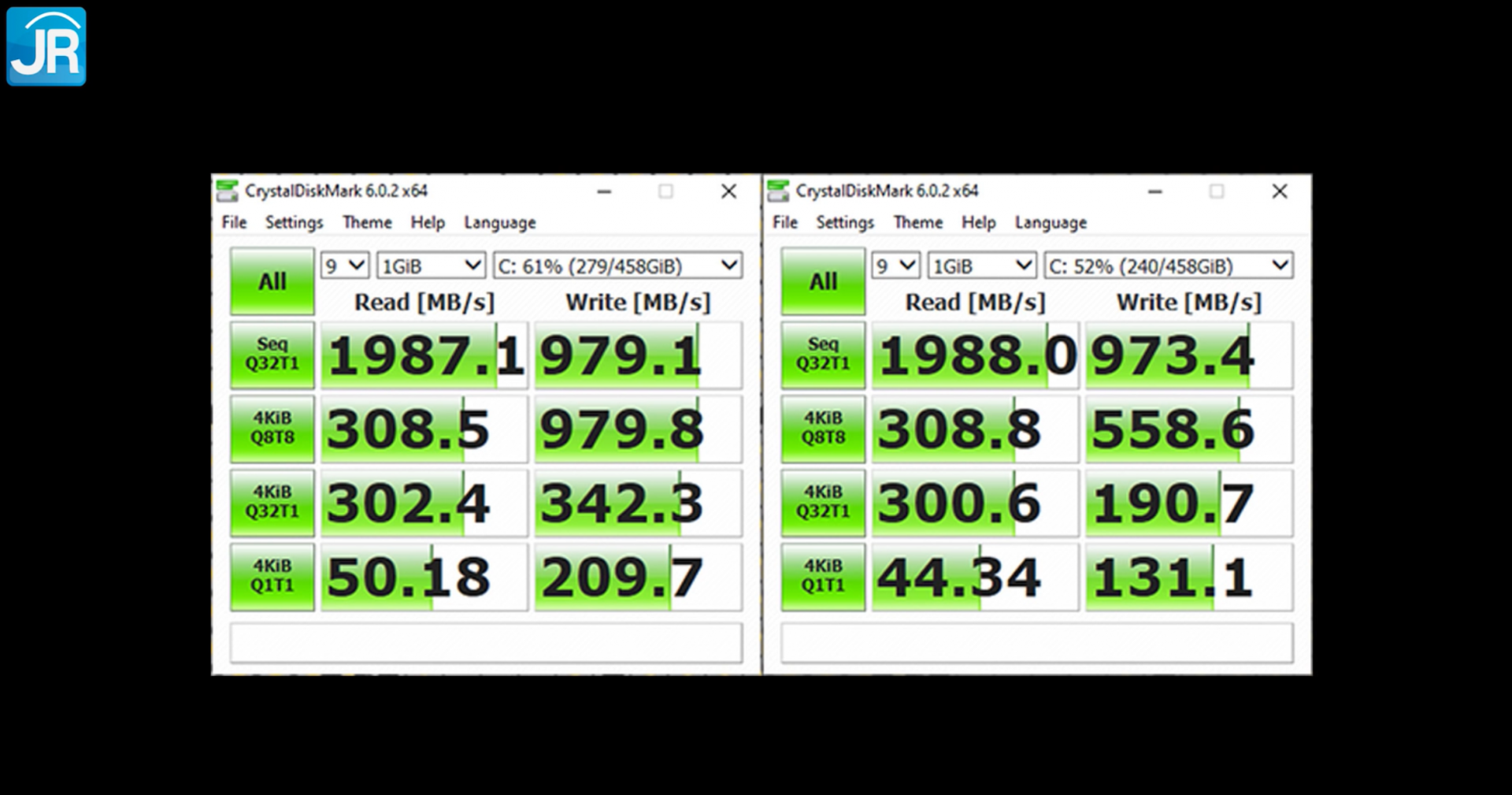Viewport: 1512px width, 795px height.
Task: Run the Seq Q32T1 test in left window
Action: point(271,355)
